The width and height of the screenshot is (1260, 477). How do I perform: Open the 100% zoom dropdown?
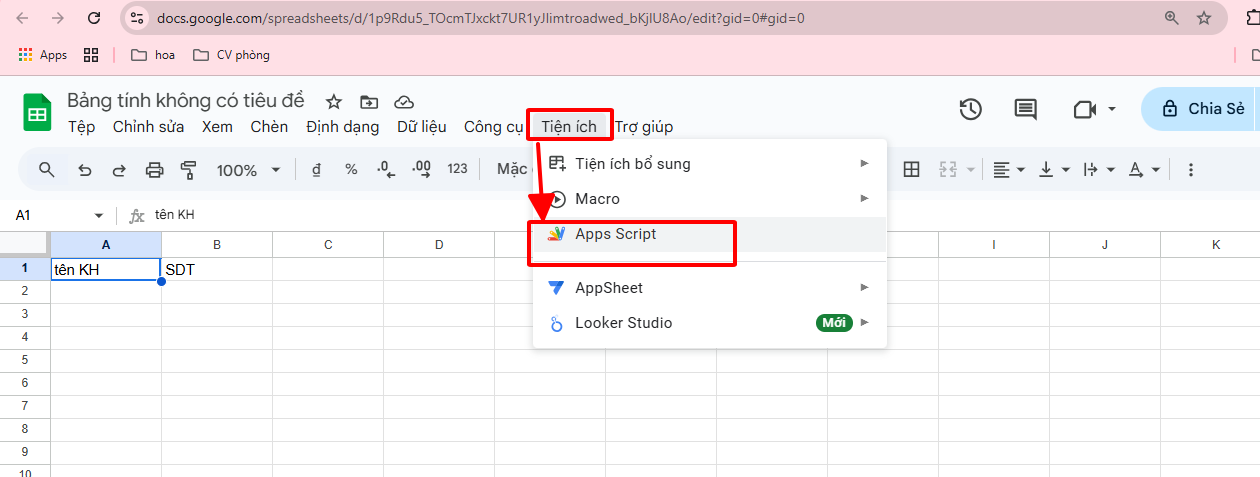[x=248, y=170]
